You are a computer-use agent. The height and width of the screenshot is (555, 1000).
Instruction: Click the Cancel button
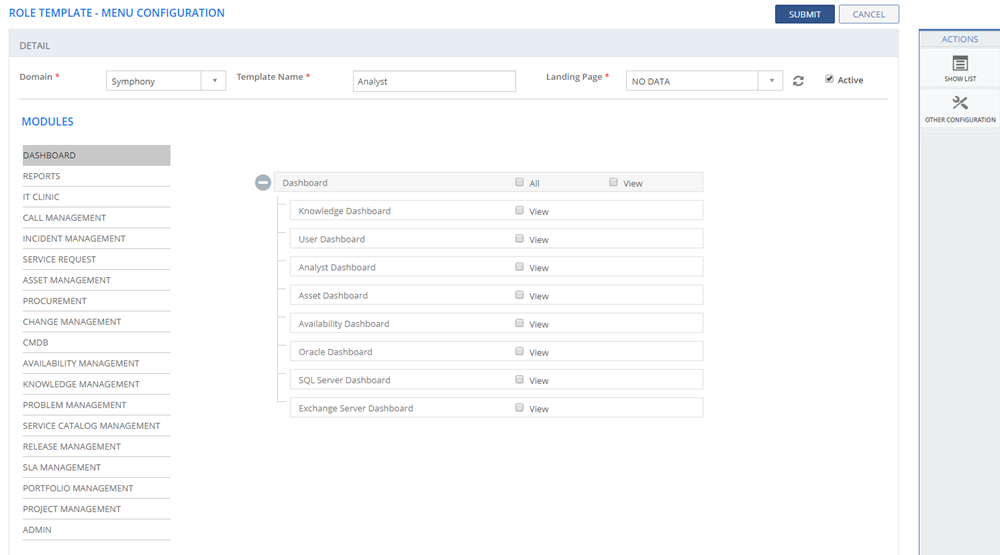868,14
